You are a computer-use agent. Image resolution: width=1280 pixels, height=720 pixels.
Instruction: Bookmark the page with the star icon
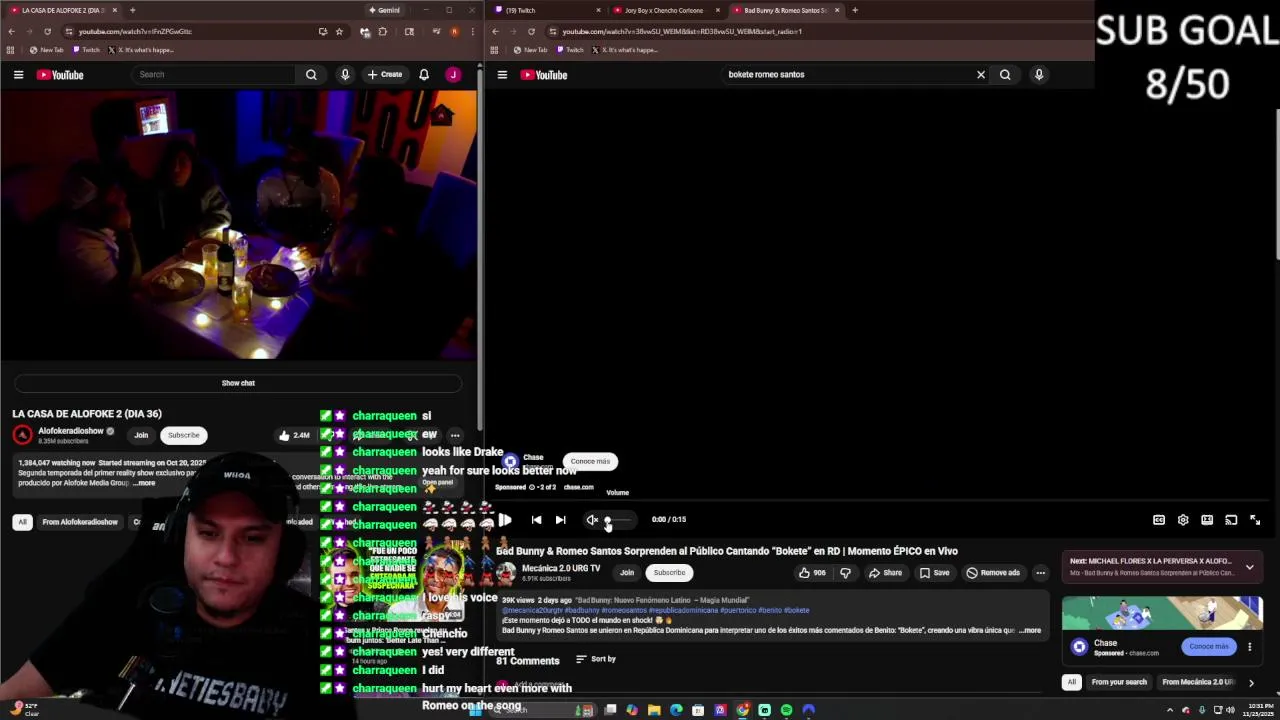[339, 31]
